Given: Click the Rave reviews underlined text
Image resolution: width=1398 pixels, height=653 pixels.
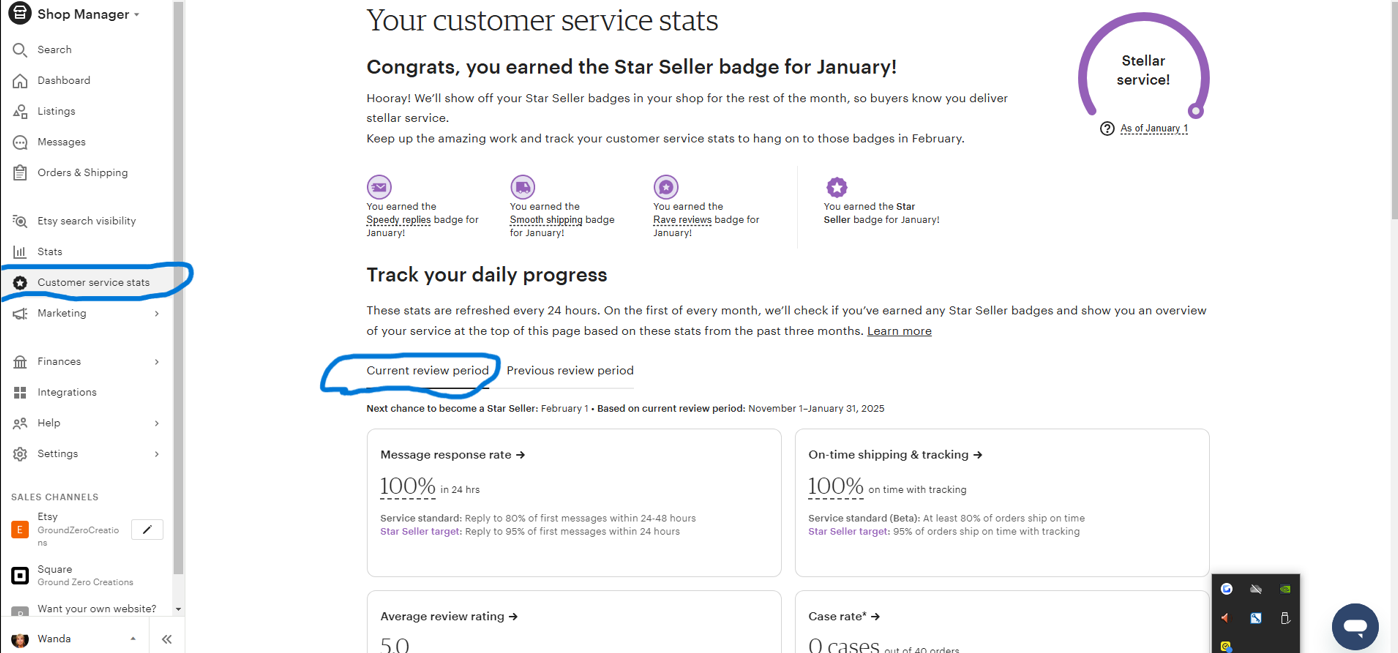Looking at the screenshot, I should (x=682, y=220).
